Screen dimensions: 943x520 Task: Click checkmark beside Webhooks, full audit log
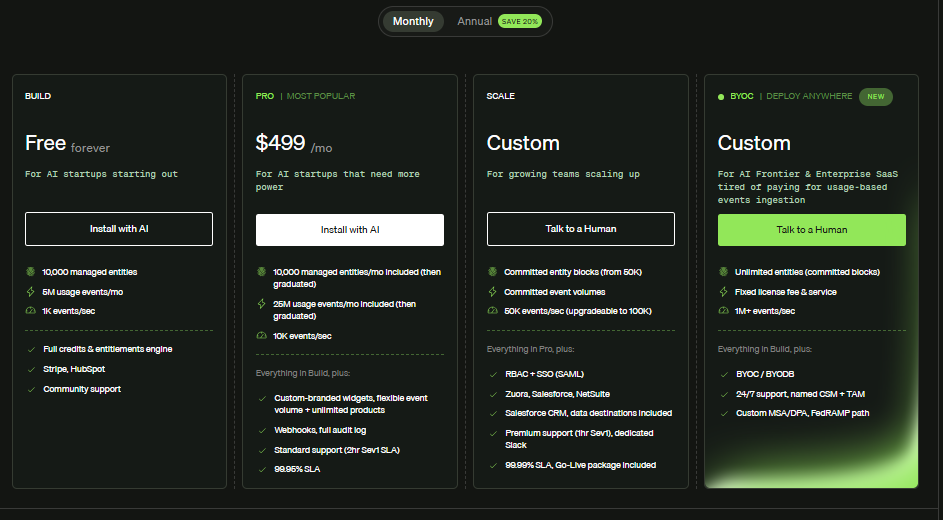262,430
